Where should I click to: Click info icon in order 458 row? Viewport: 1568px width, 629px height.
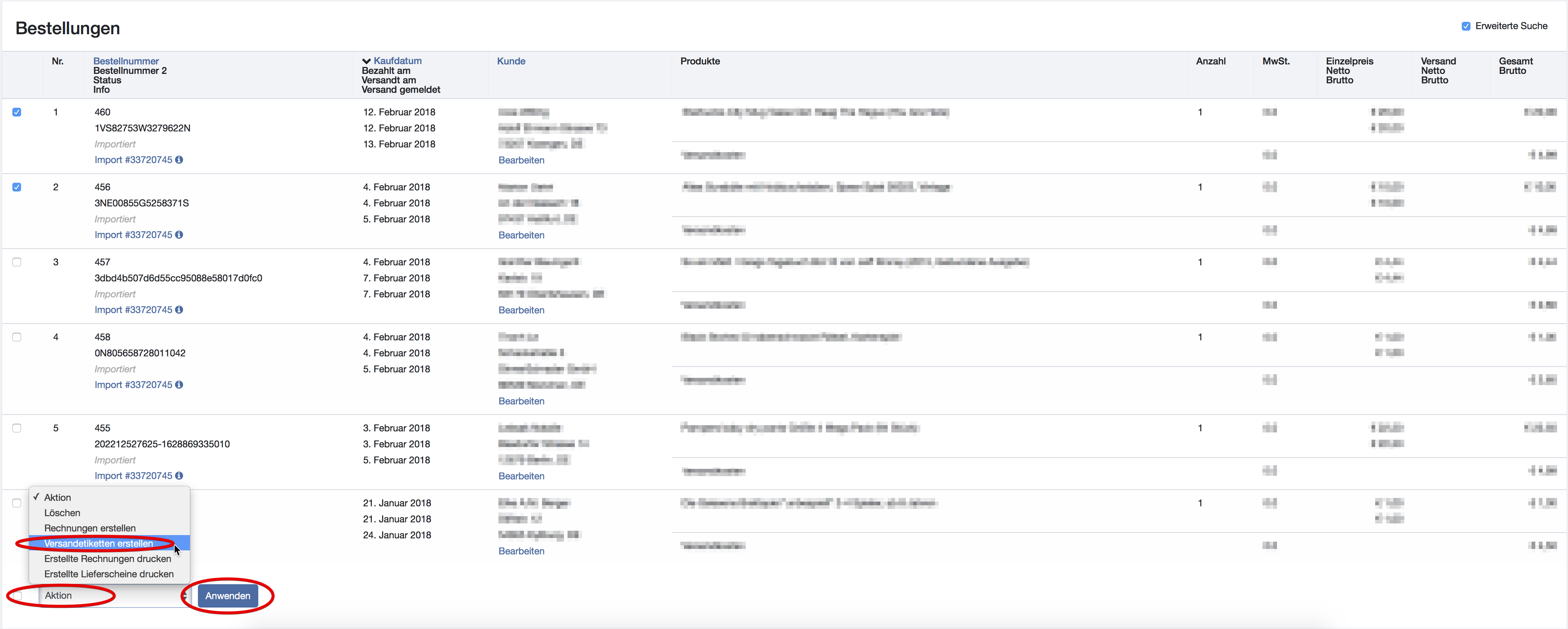[179, 384]
